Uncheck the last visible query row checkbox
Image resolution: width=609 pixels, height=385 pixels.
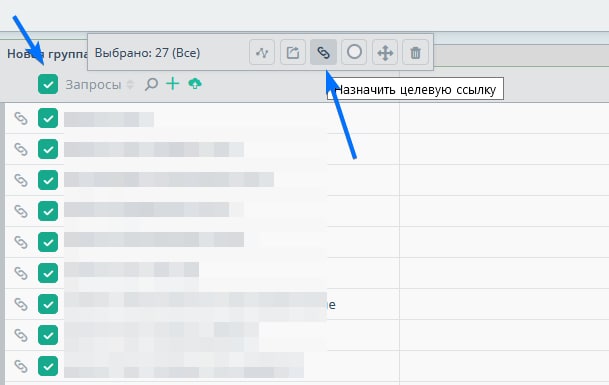(x=48, y=366)
